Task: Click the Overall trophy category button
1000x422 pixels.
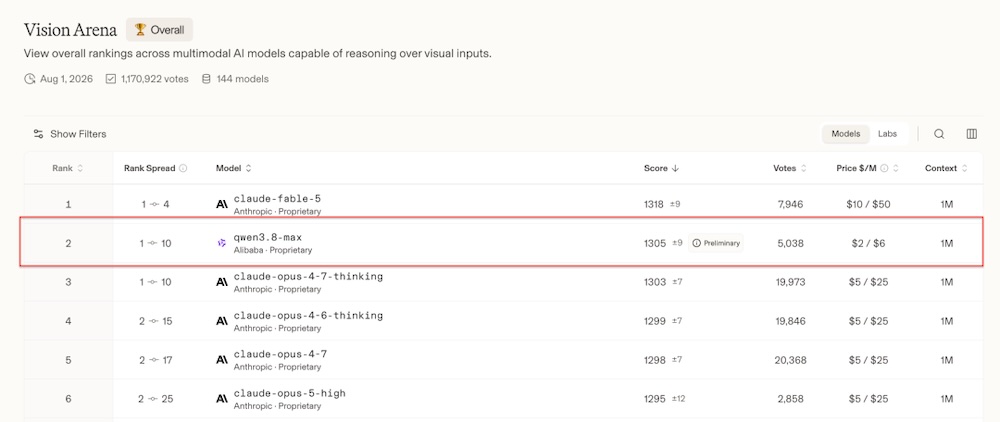Action: click(159, 29)
